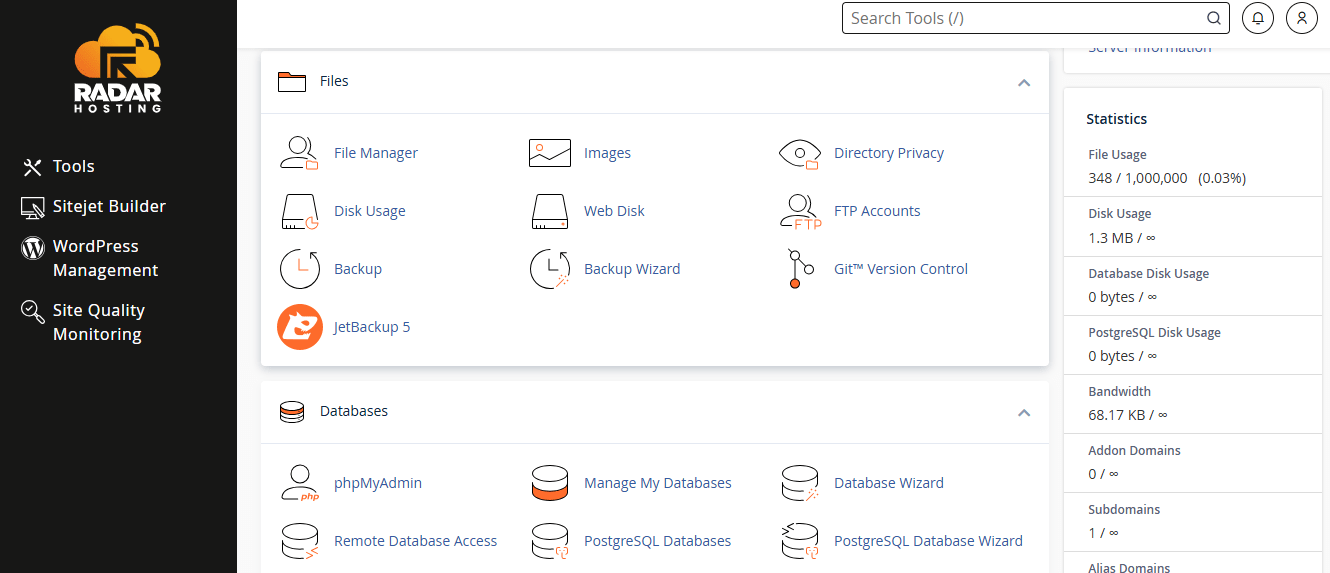Viewport: 1330px width, 573px height.
Task: Open the Manage My Databases icon
Action: pyautogui.click(x=549, y=483)
